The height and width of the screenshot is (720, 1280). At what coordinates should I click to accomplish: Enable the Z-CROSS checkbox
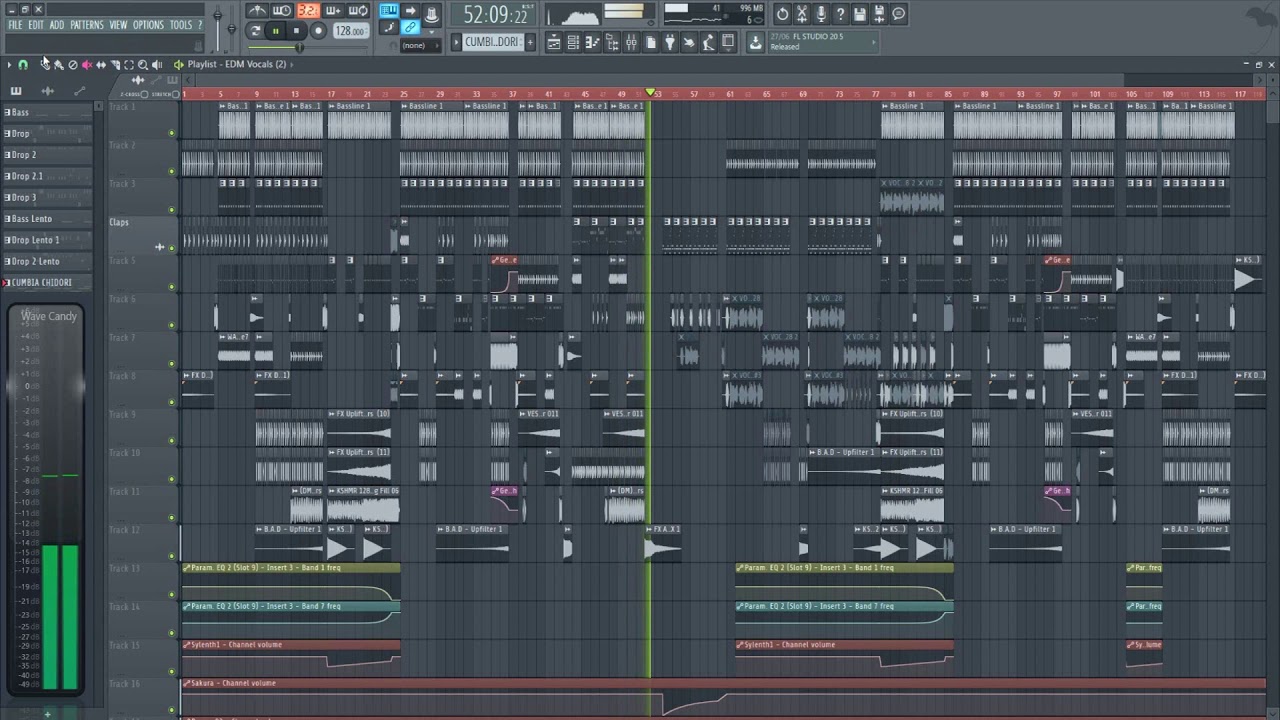145,94
